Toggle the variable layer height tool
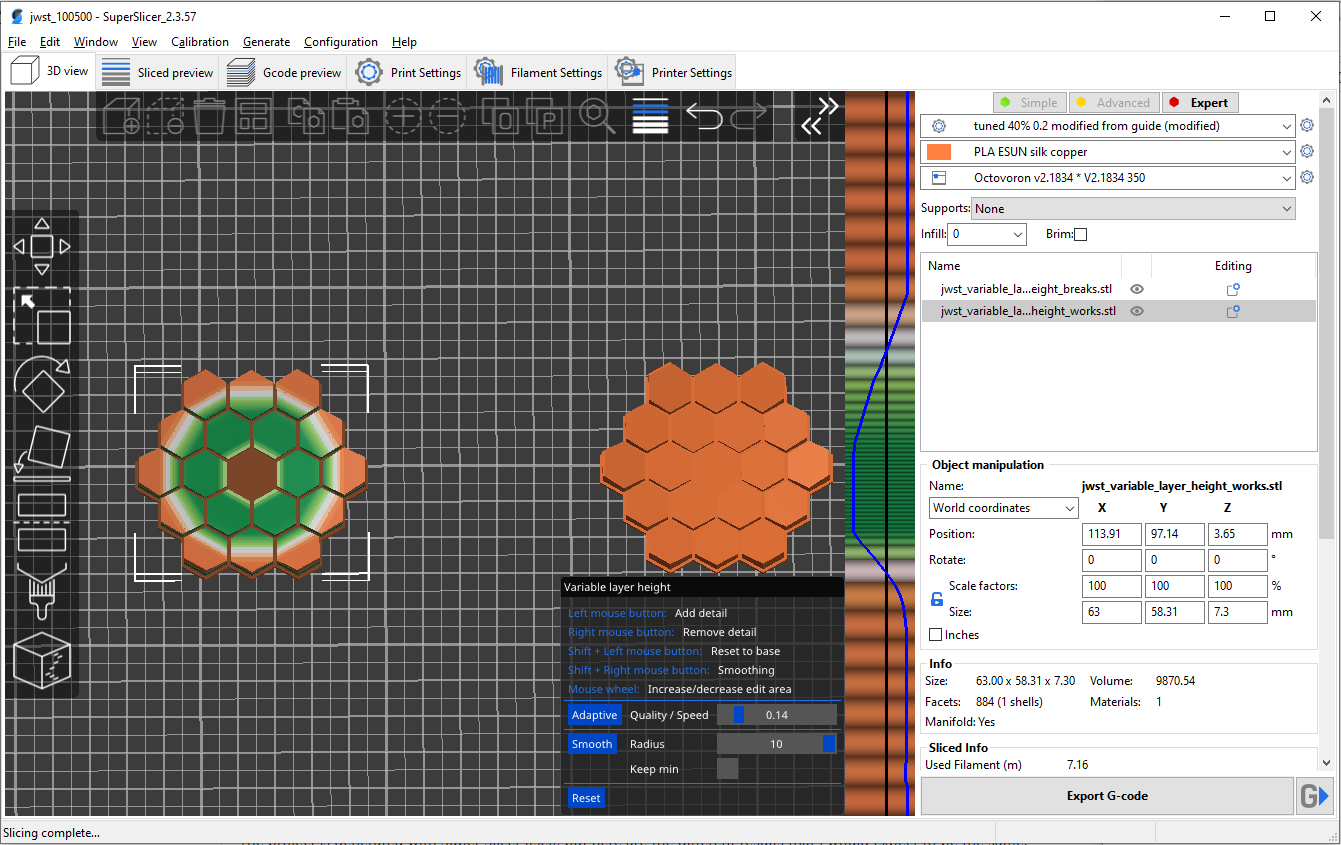1341x845 pixels. [650, 116]
